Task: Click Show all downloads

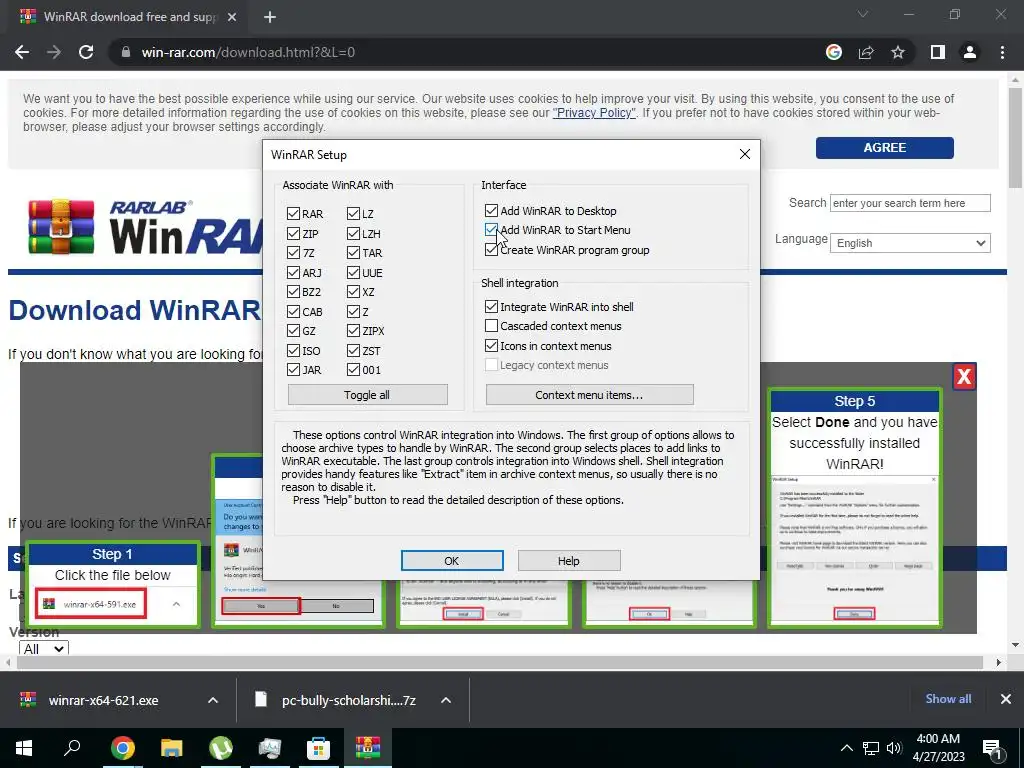Action: click(x=948, y=699)
